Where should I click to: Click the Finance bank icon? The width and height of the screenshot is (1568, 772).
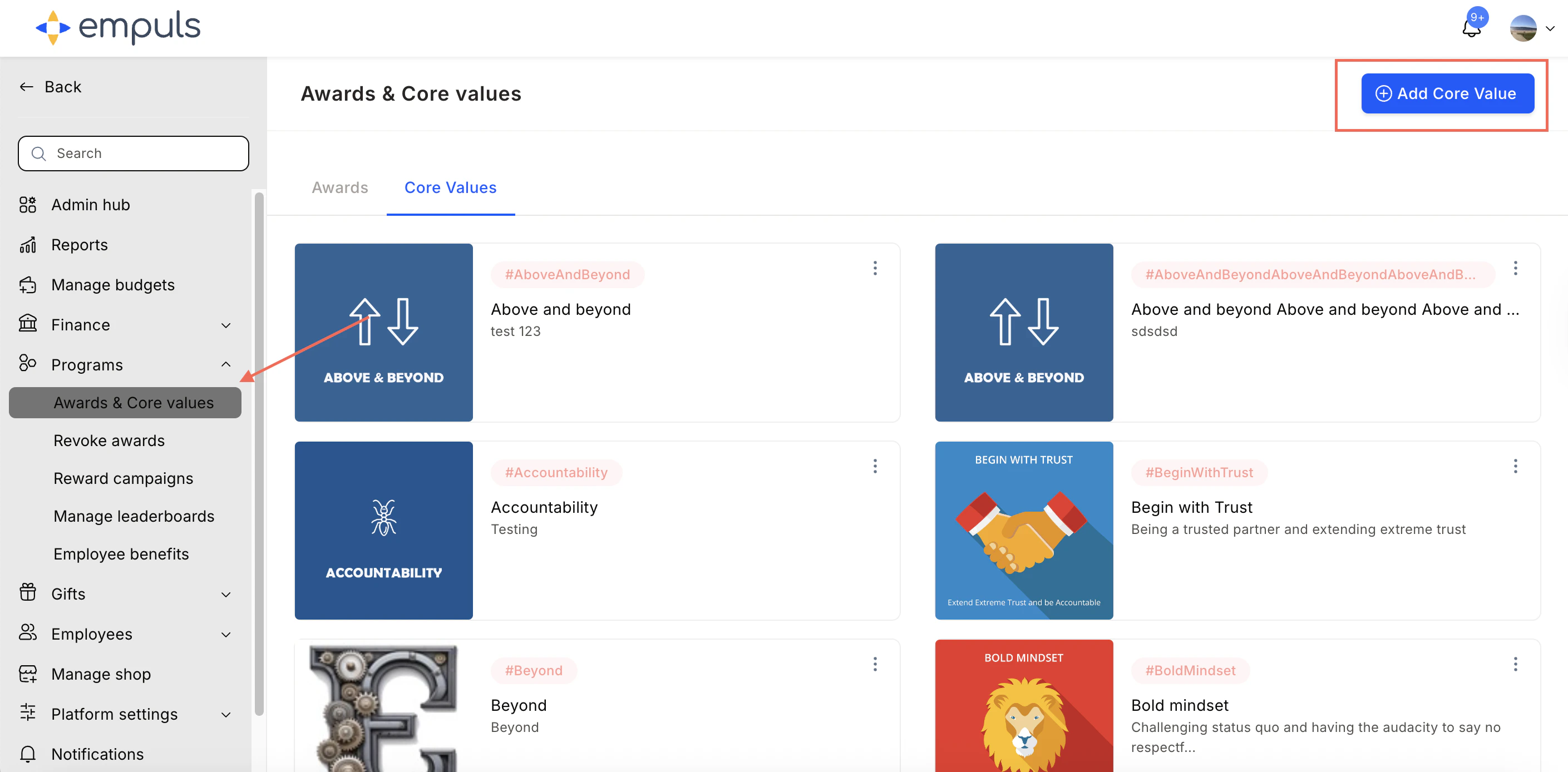tap(27, 324)
